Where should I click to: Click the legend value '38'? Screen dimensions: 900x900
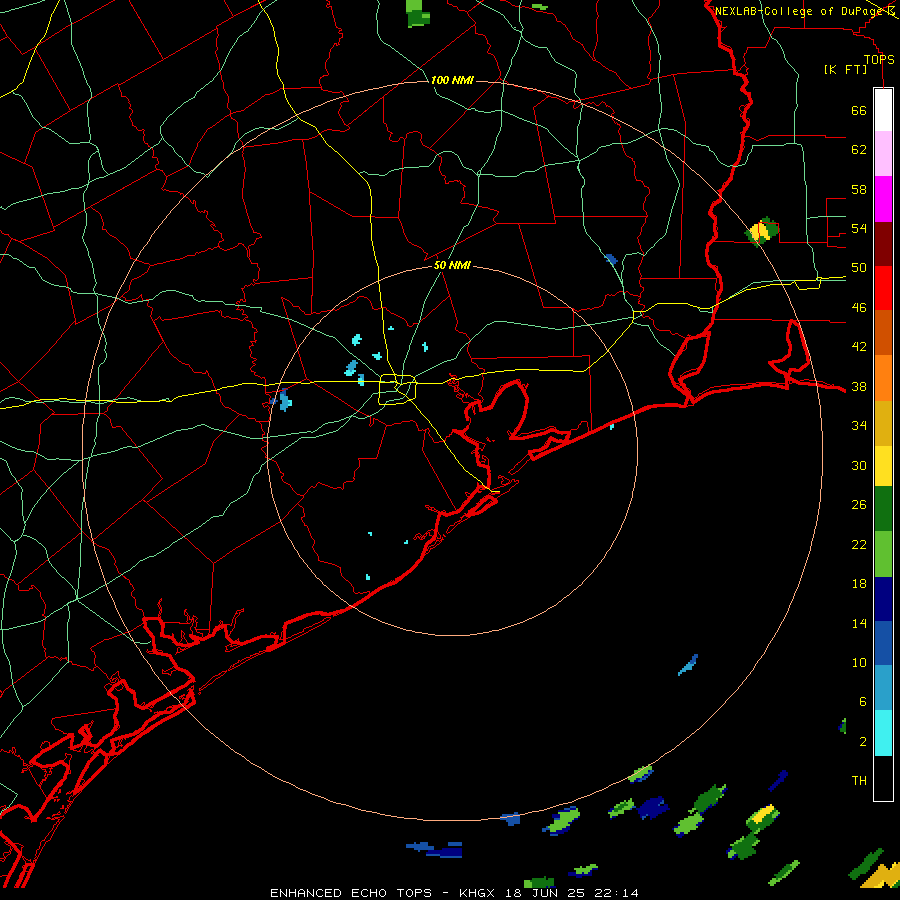859,386
